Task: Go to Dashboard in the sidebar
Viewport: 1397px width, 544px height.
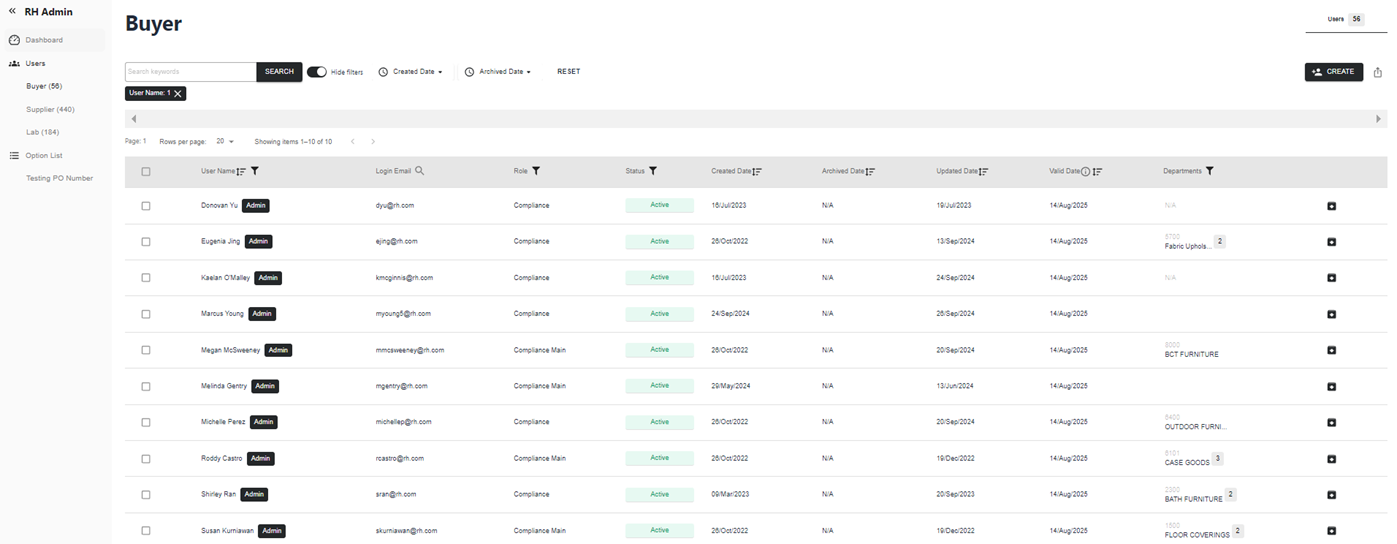Action: (x=44, y=40)
